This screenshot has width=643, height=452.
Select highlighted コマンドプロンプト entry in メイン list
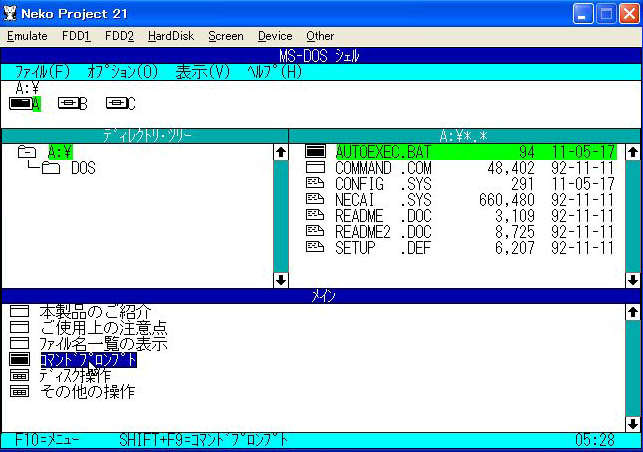point(88,360)
